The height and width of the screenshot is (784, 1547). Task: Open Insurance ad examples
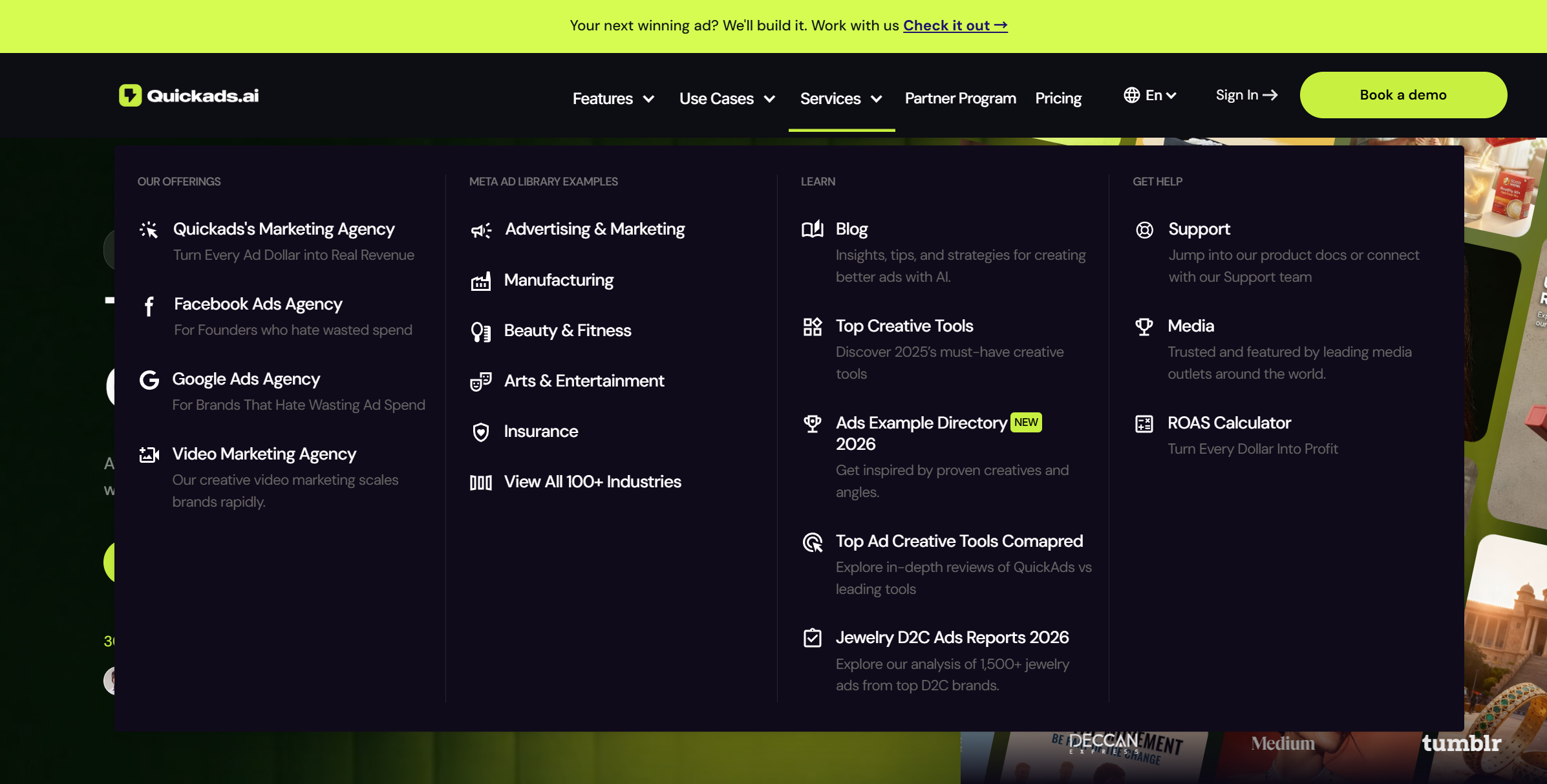click(x=541, y=431)
